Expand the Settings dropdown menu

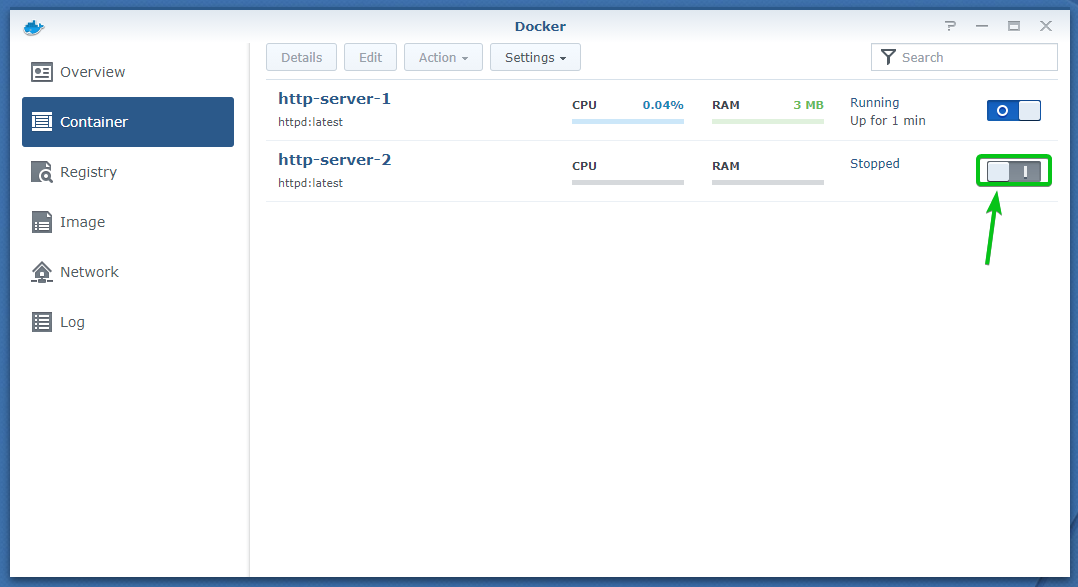pos(535,57)
